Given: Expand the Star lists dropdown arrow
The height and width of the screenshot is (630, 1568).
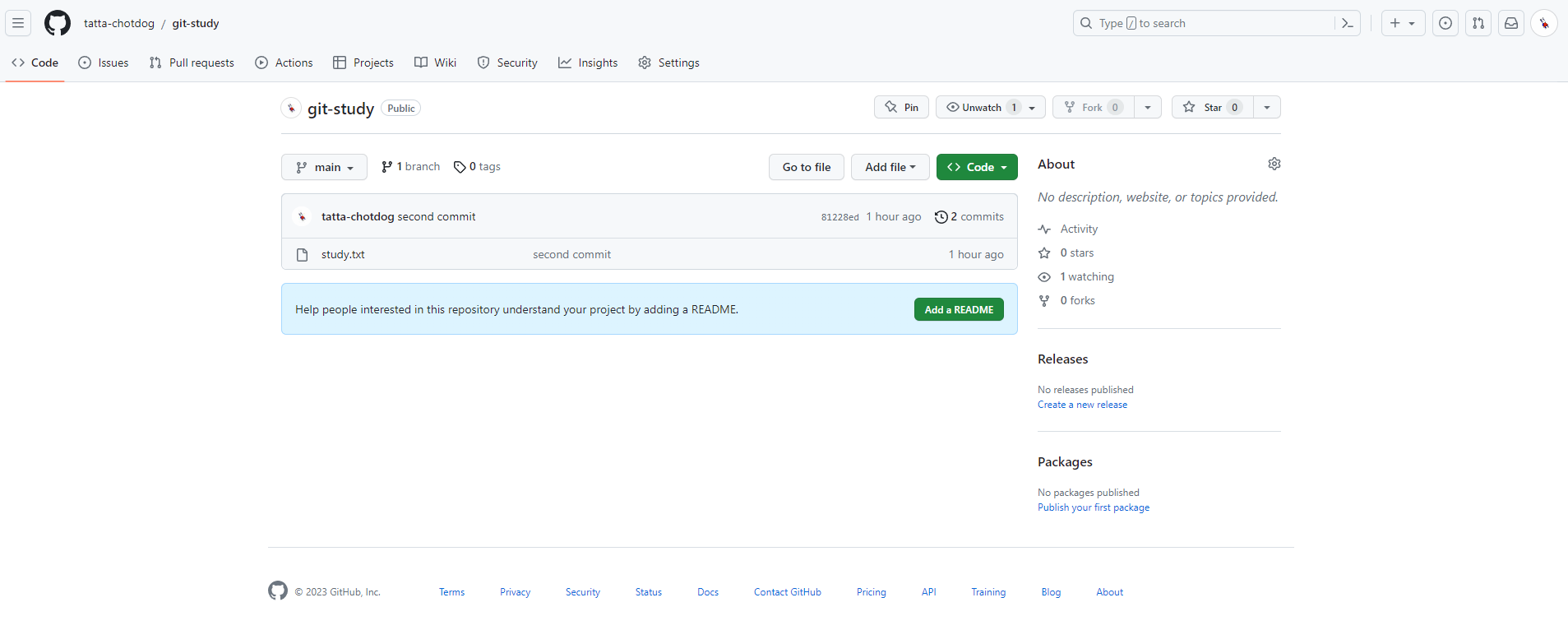Looking at the screenshot, I should pyautogui.click(x=1267, y=107).
